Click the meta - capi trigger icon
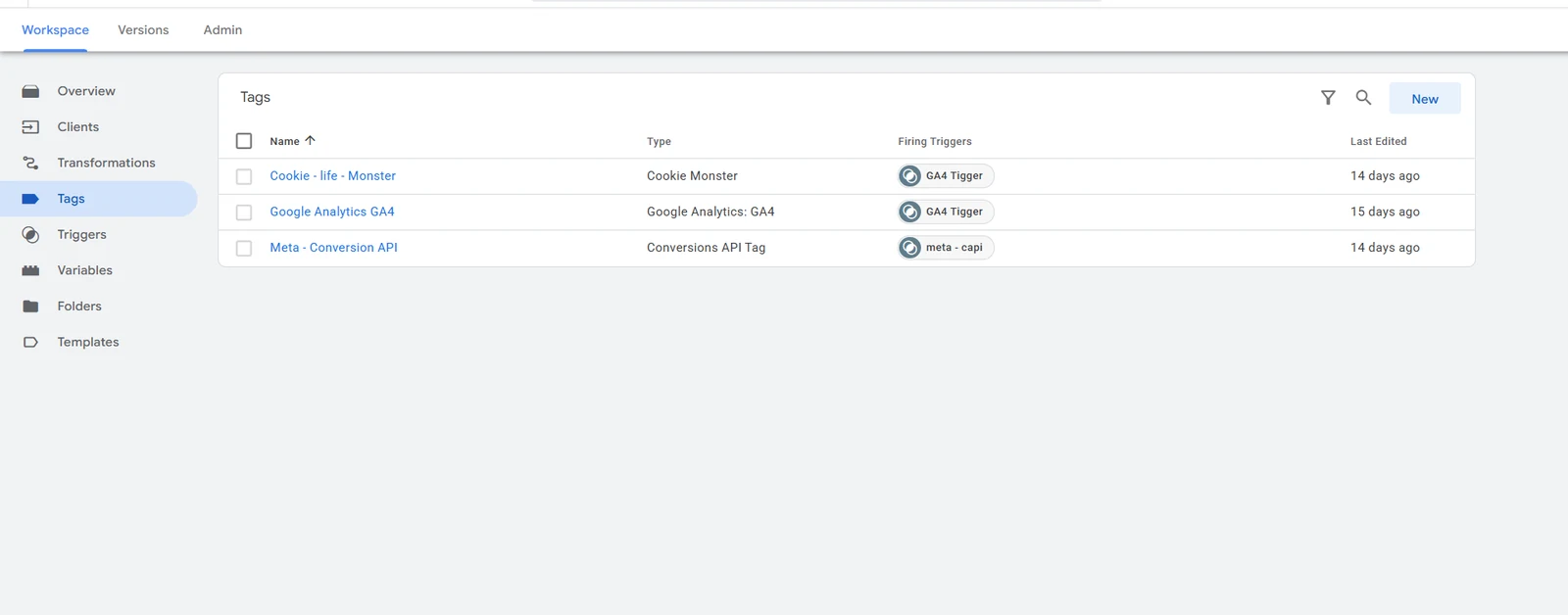Screen dimensions: 1568x615 [x=909, y=248]
